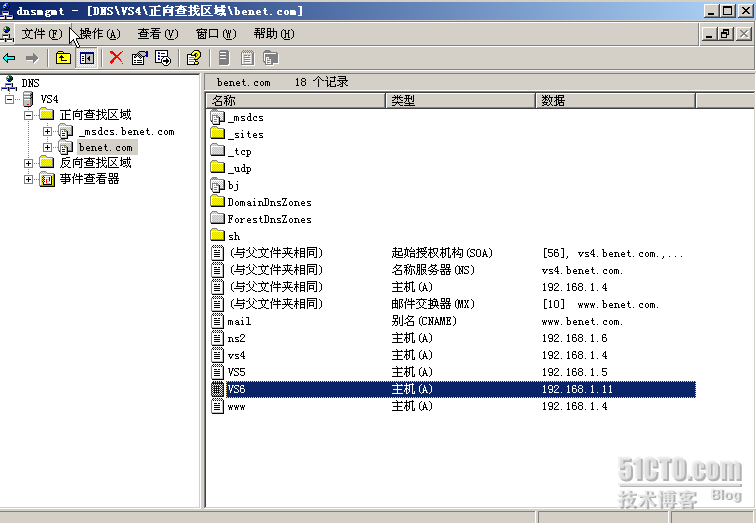This screenshot has height=523, width=756.
Task: Click the ns2 record document icon
Action: click(x=217, y=338)
